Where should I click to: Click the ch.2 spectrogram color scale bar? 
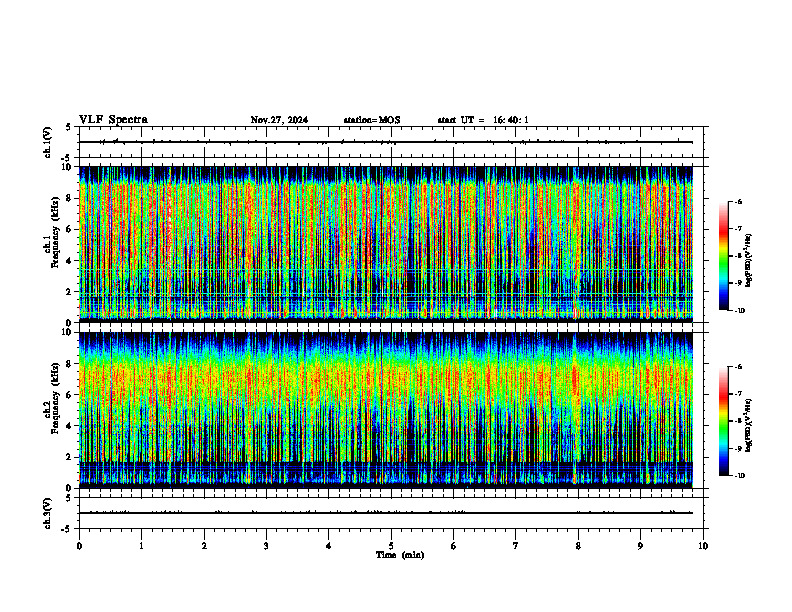click(723, 421)
